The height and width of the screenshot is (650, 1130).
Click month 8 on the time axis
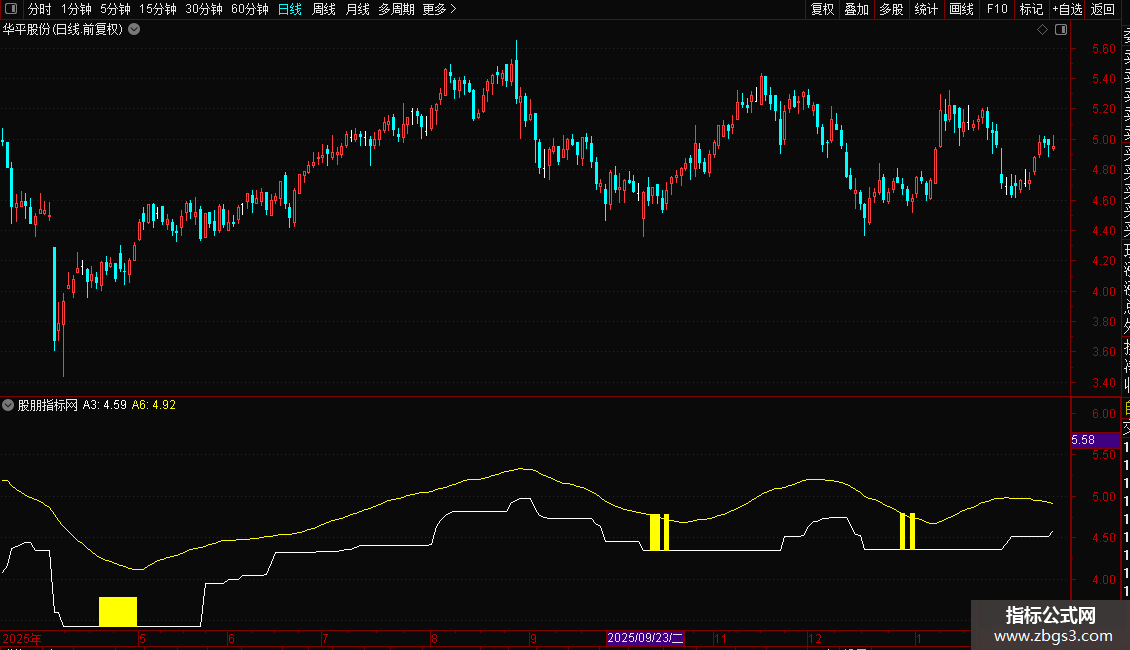click(x=435, y=638)
